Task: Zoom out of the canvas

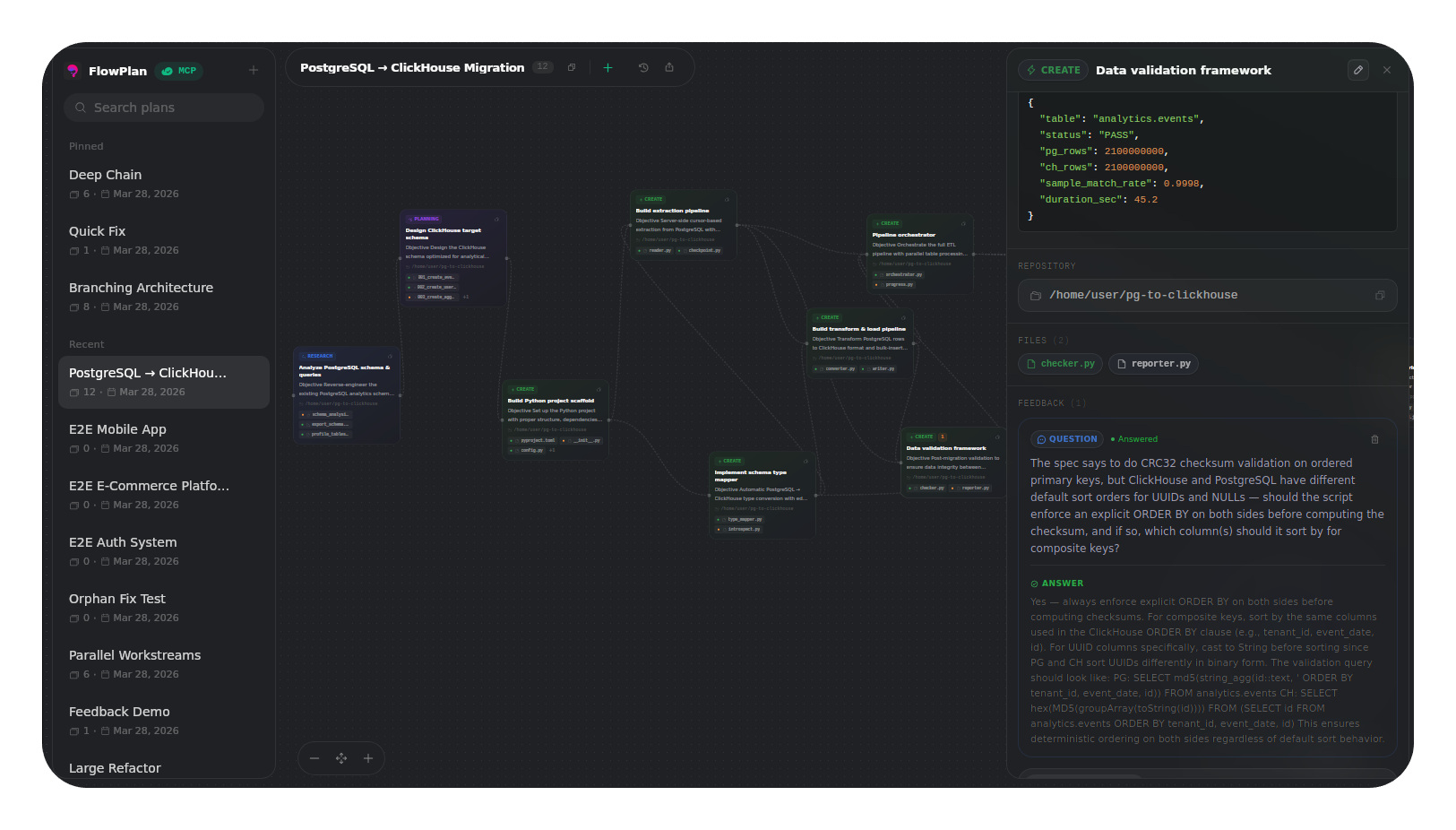Action: tap(314, 758)
